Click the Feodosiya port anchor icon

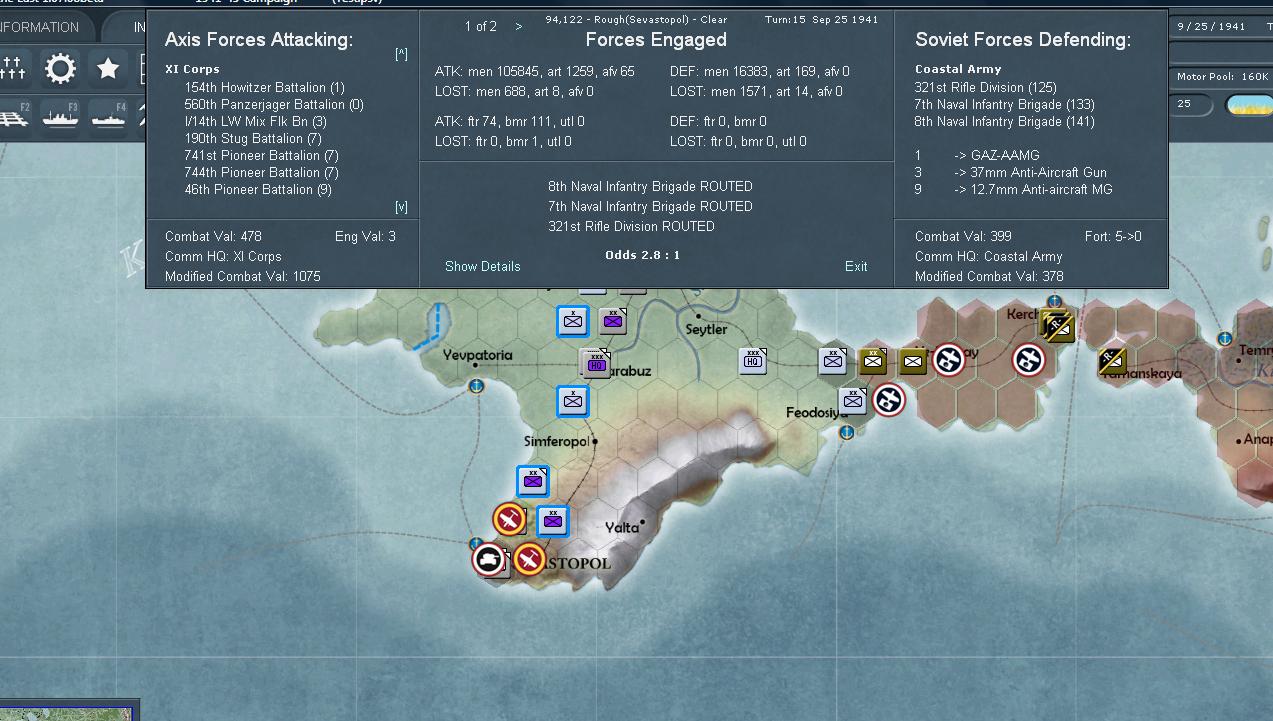coord(847,432)
